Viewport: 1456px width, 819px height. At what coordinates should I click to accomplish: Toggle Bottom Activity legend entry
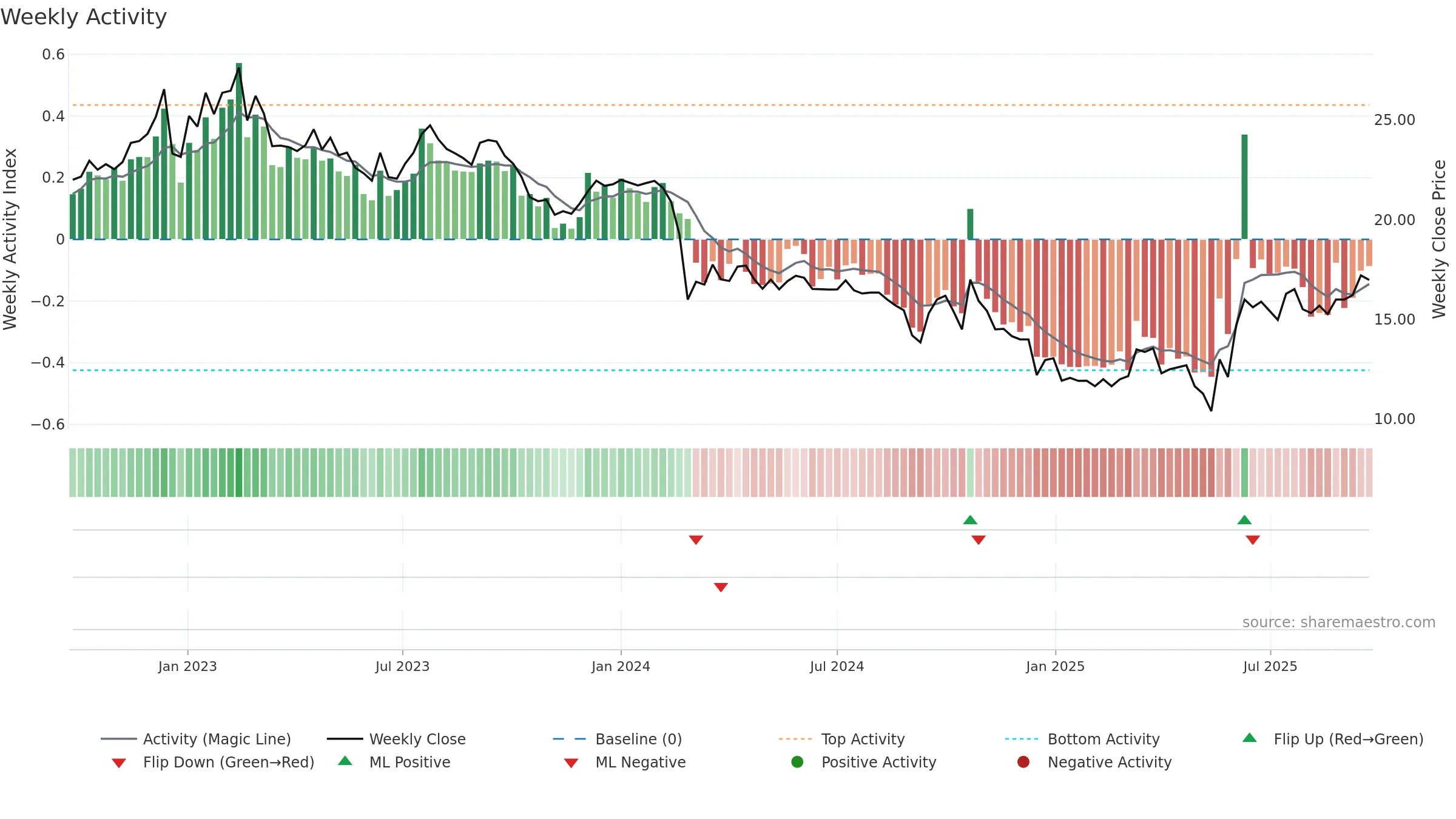tap(1082, 739)
